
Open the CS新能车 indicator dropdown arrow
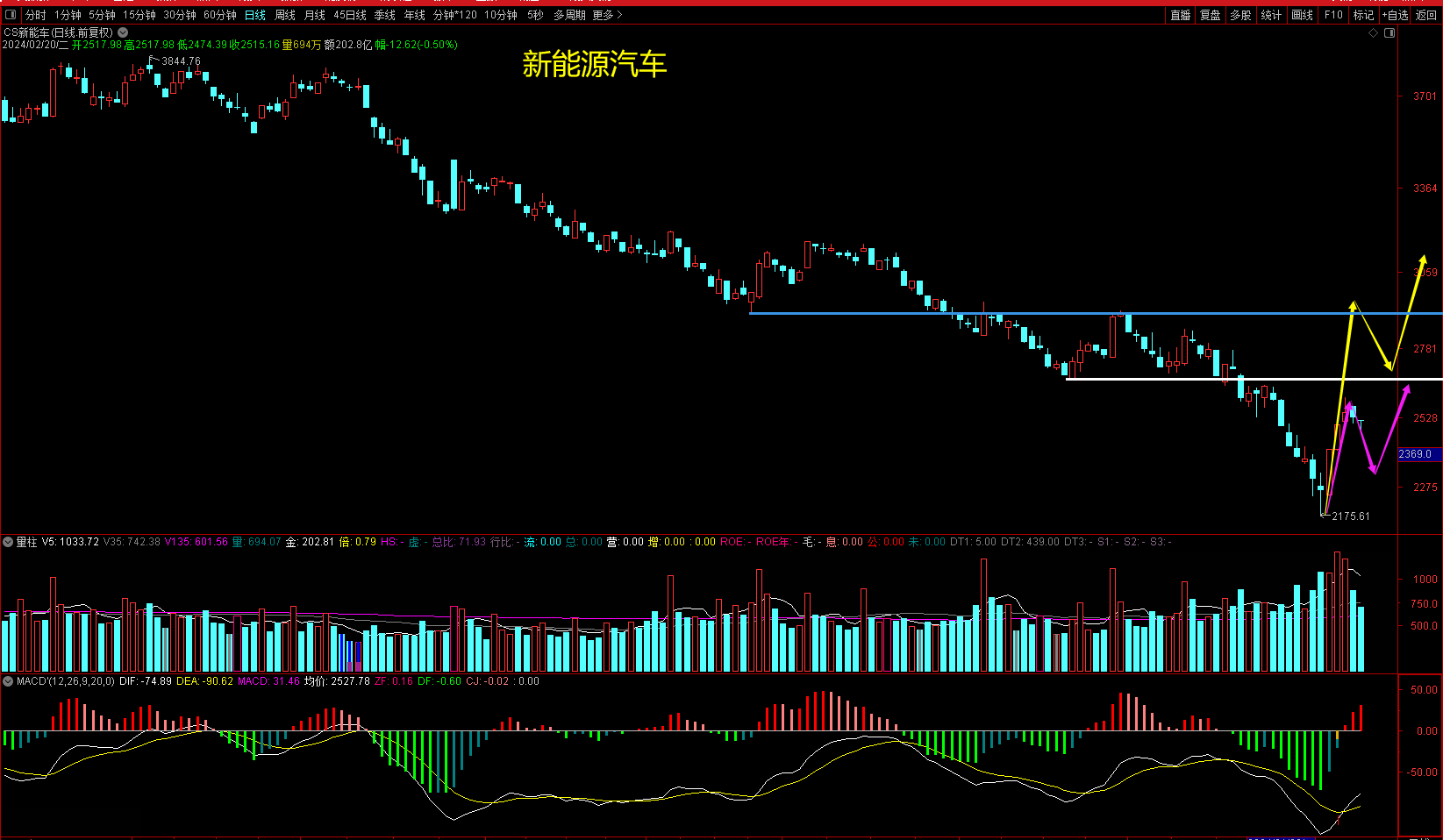coord(123,32)
